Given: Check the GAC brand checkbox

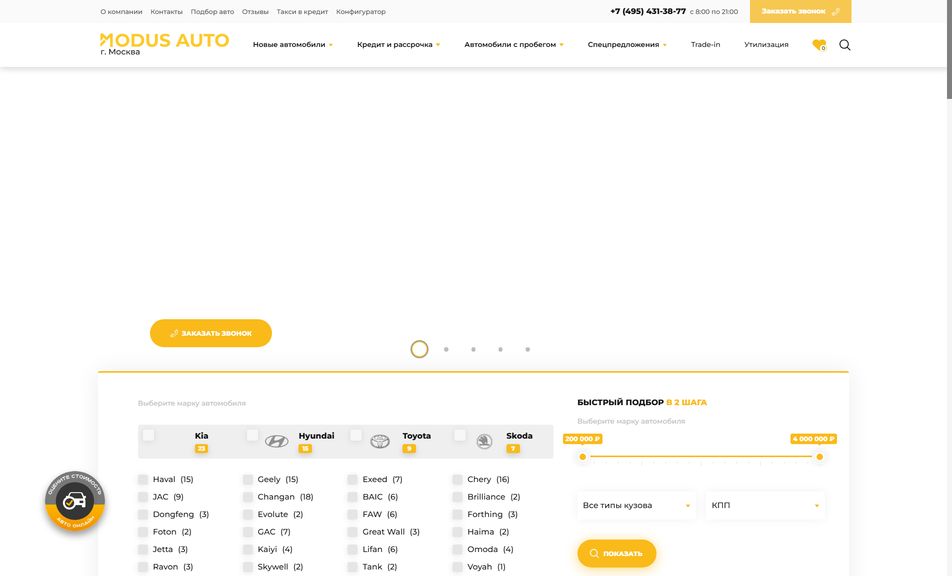Looking at the screenshot, I should click(248, 532).
